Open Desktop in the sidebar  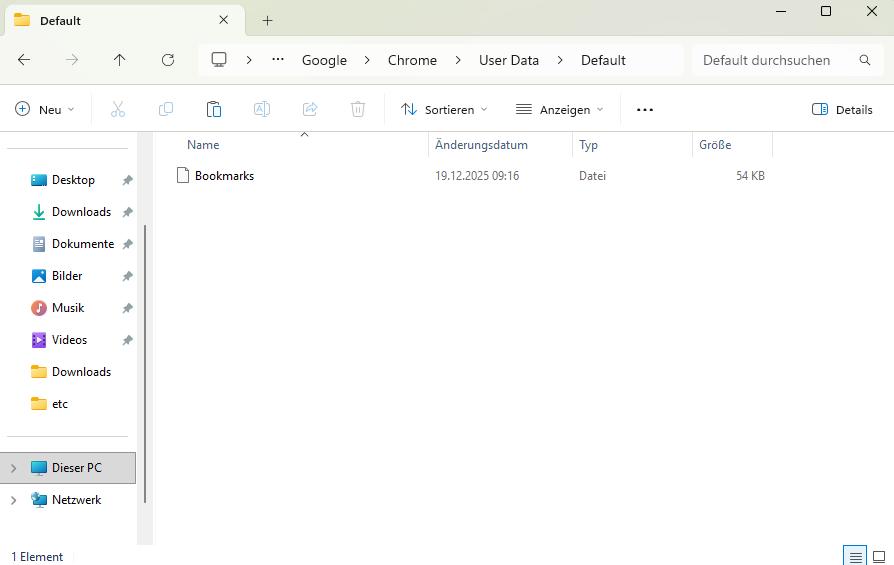click(73, 180)
